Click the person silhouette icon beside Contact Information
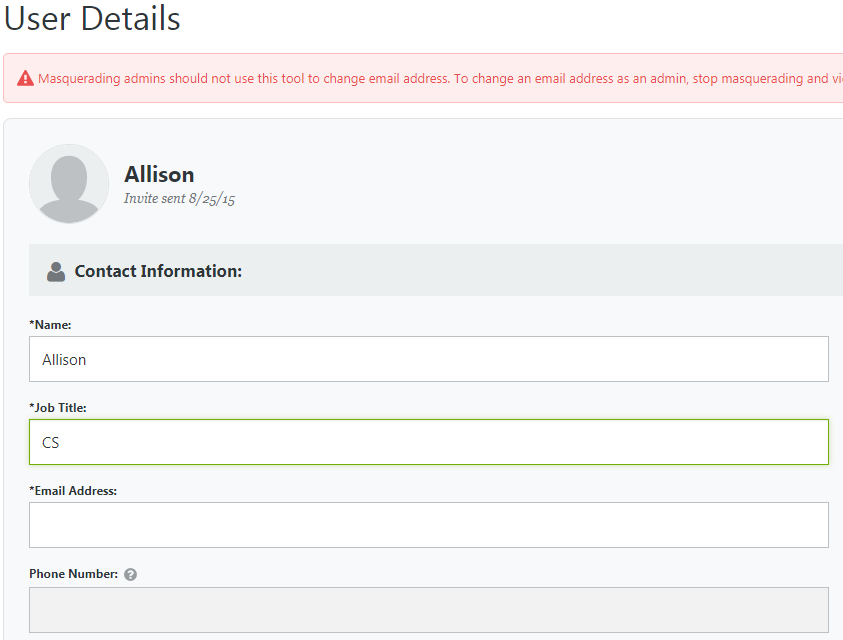Screen dimensions: 843x640 point(56,270)
